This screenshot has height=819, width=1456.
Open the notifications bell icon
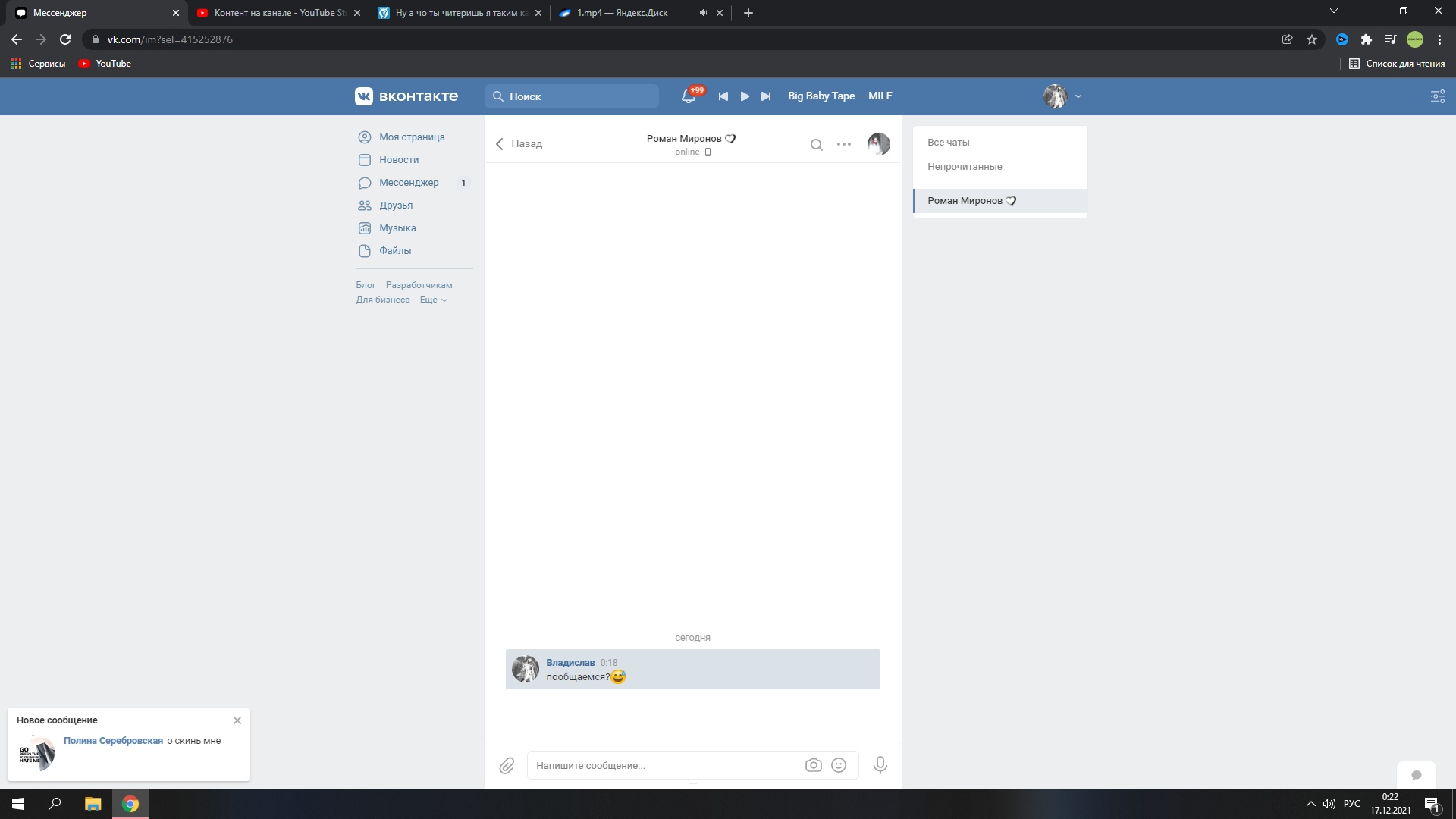tap(689, 96)
